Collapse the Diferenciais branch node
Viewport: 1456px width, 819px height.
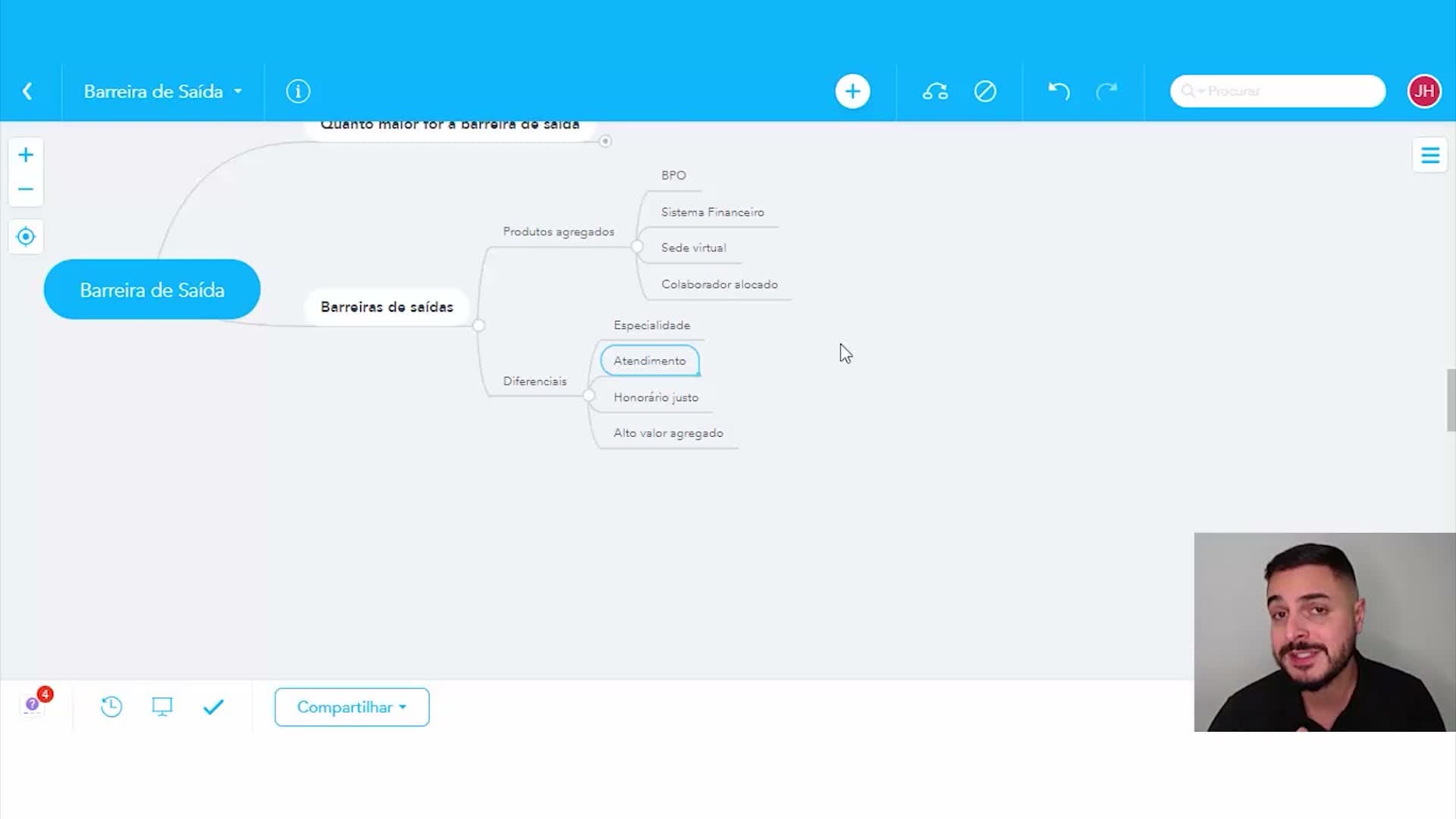pyautogui.click(x=589, y=395)
